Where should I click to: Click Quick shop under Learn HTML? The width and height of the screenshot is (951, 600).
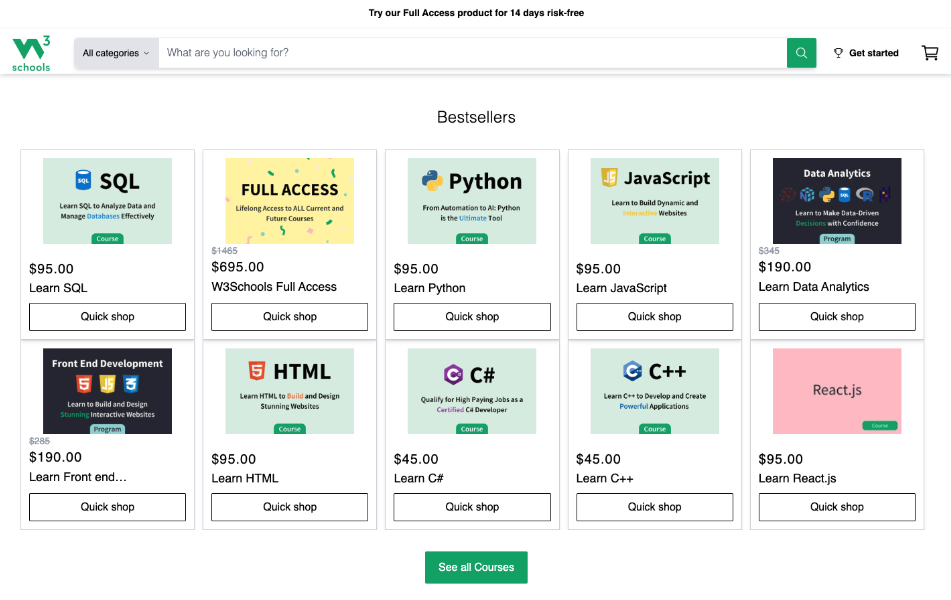coord(289,507)
